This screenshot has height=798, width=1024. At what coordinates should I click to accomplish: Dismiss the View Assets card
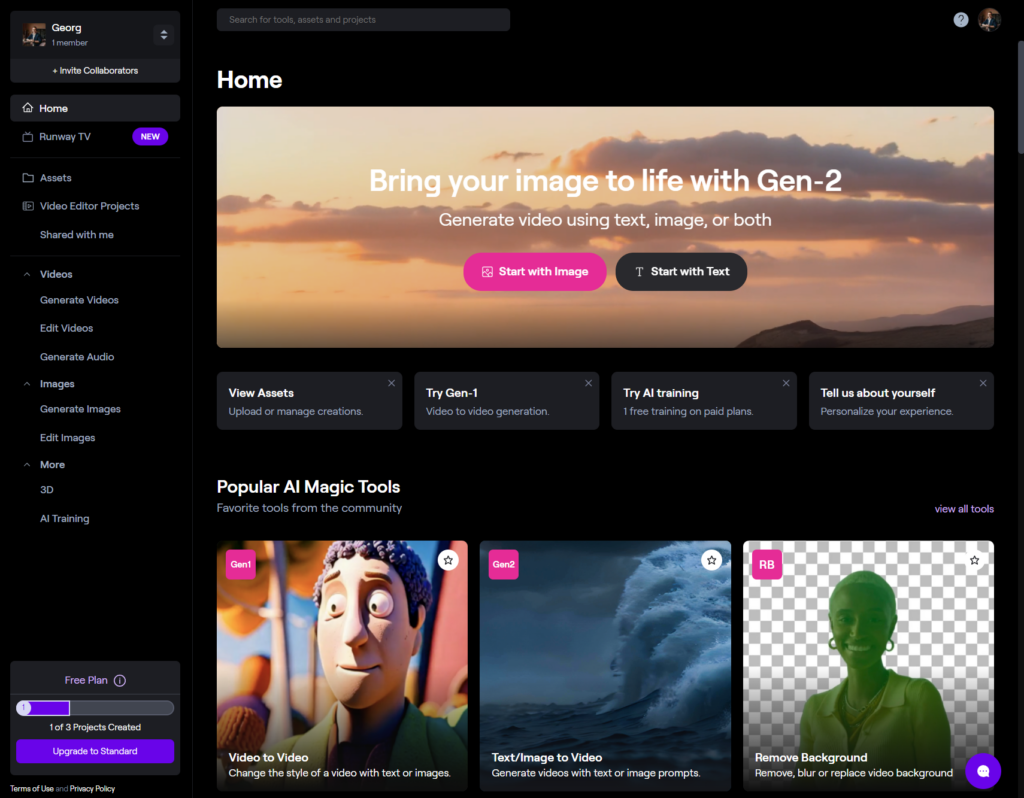(x=391, y=383)
